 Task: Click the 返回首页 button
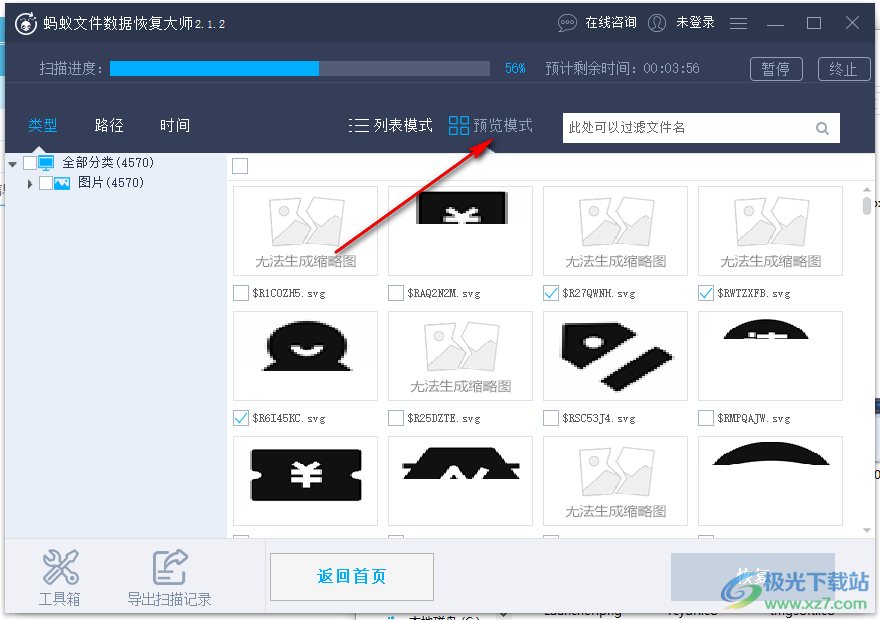point(351,576)
